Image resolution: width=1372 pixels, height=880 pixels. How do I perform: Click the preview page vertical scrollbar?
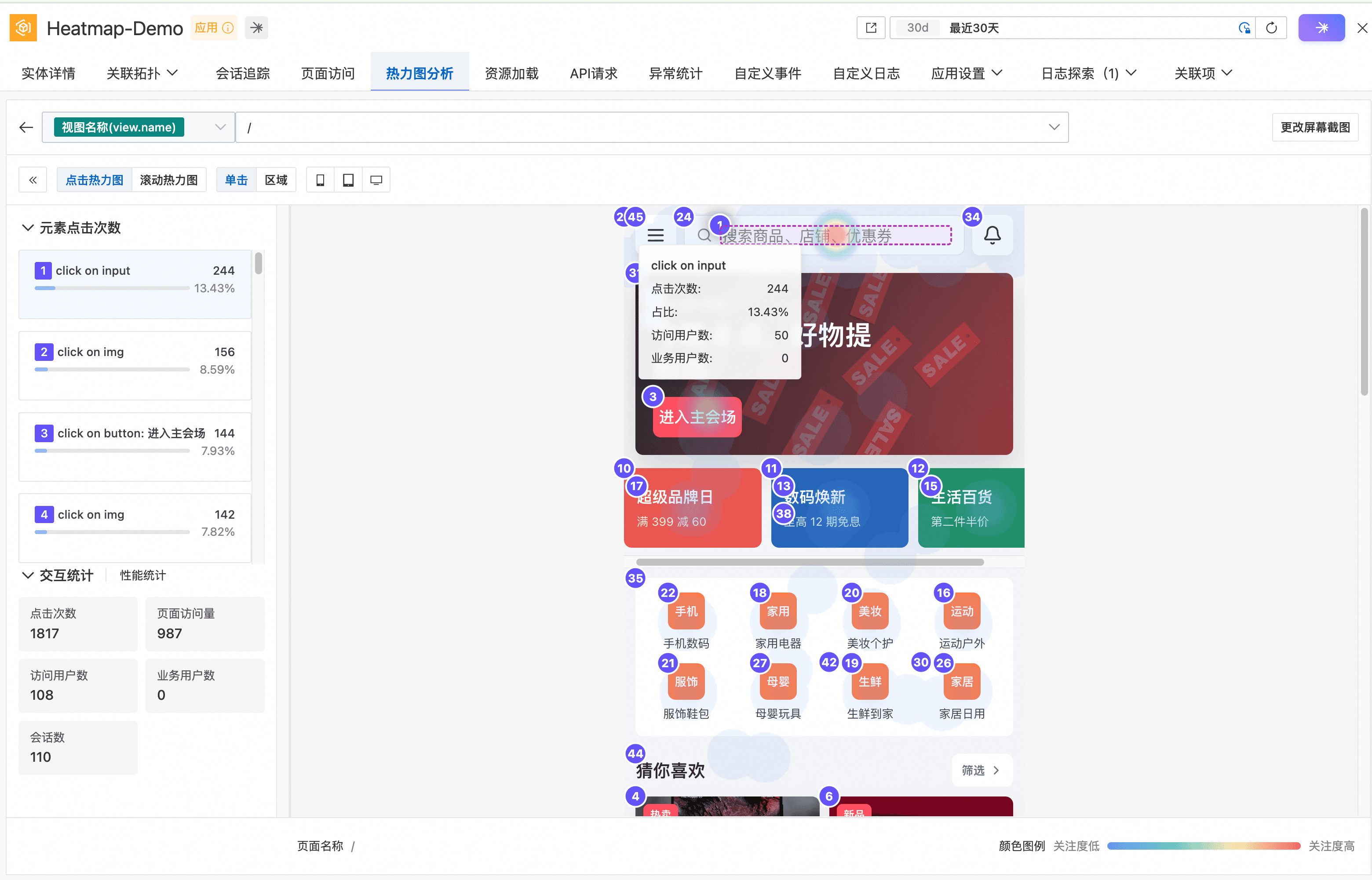pyautogui.click(x=1365, y=302)
